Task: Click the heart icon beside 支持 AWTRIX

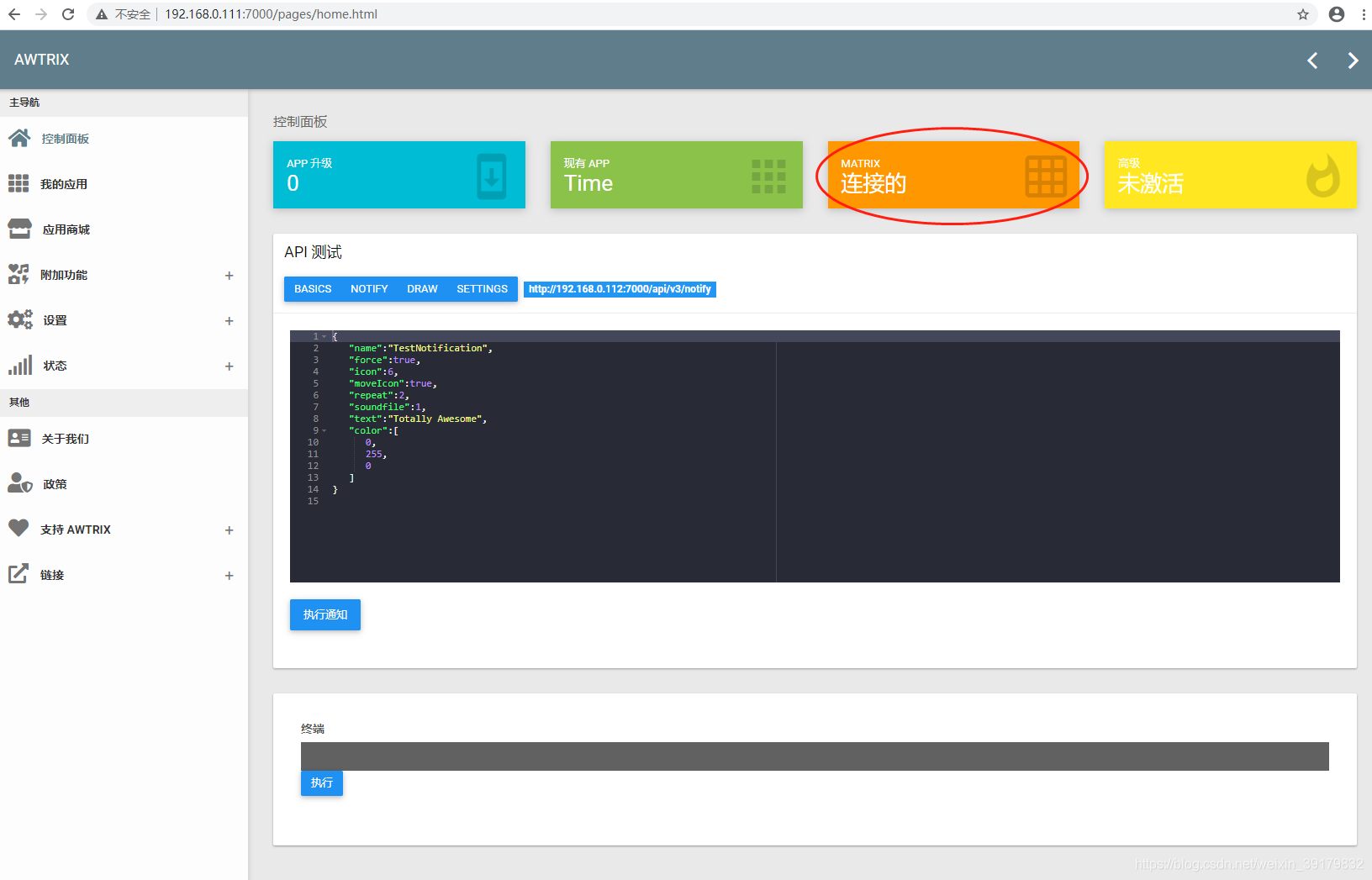Action: click(x=18, y=528)
